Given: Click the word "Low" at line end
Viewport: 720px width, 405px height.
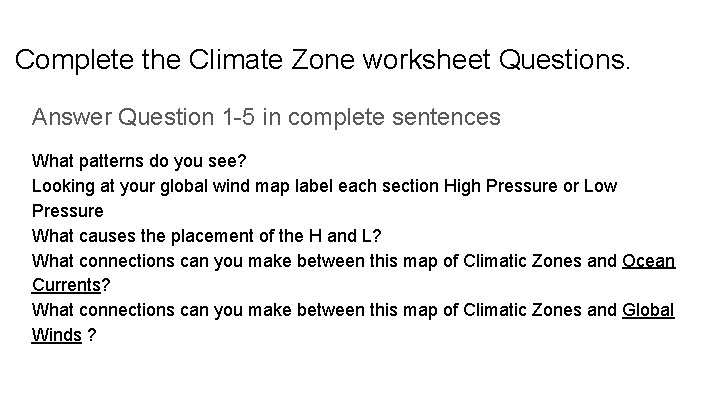Looking at the screenshot, I should pos(600,186).
